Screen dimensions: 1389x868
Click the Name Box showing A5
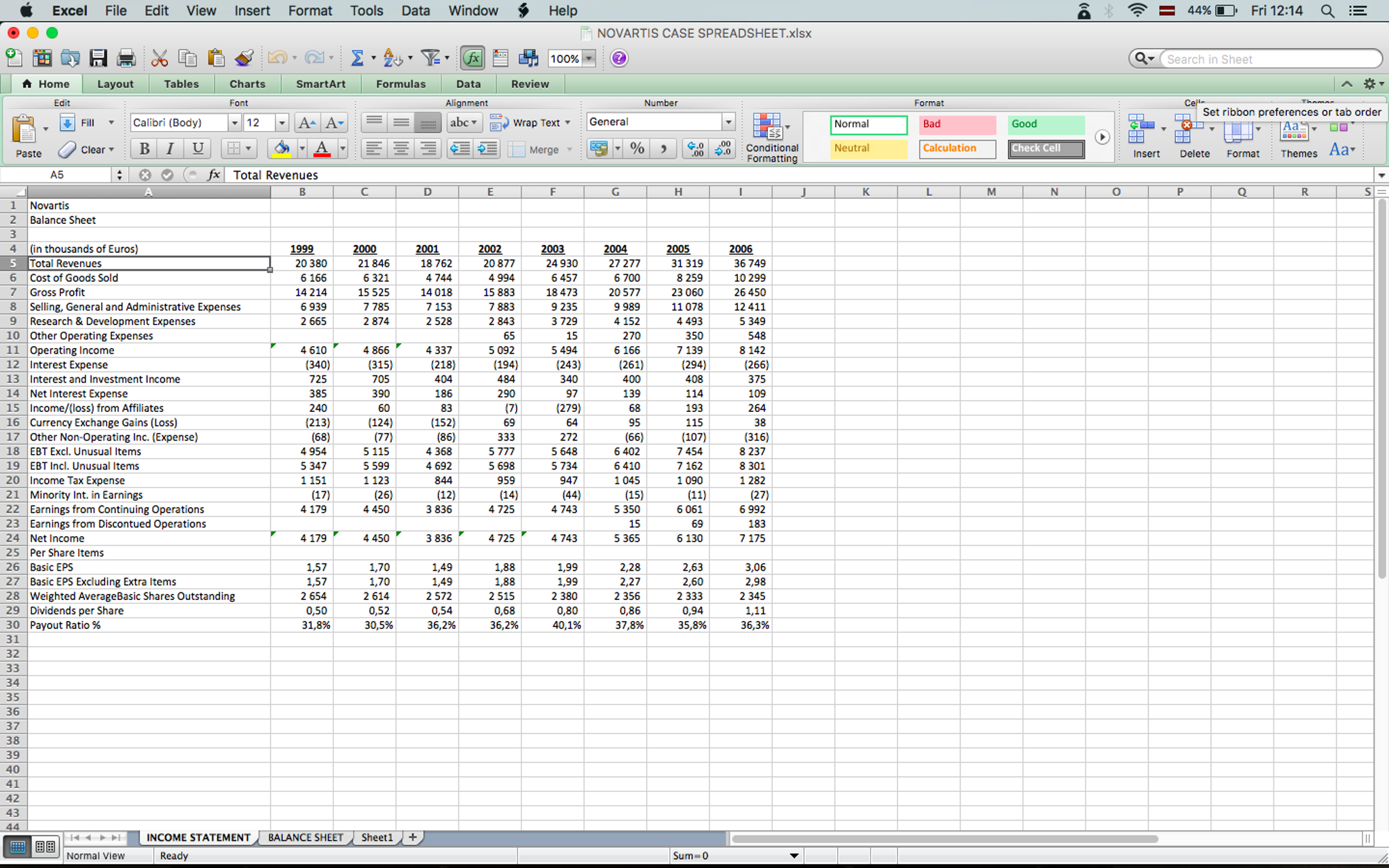[x=57, y=175]
